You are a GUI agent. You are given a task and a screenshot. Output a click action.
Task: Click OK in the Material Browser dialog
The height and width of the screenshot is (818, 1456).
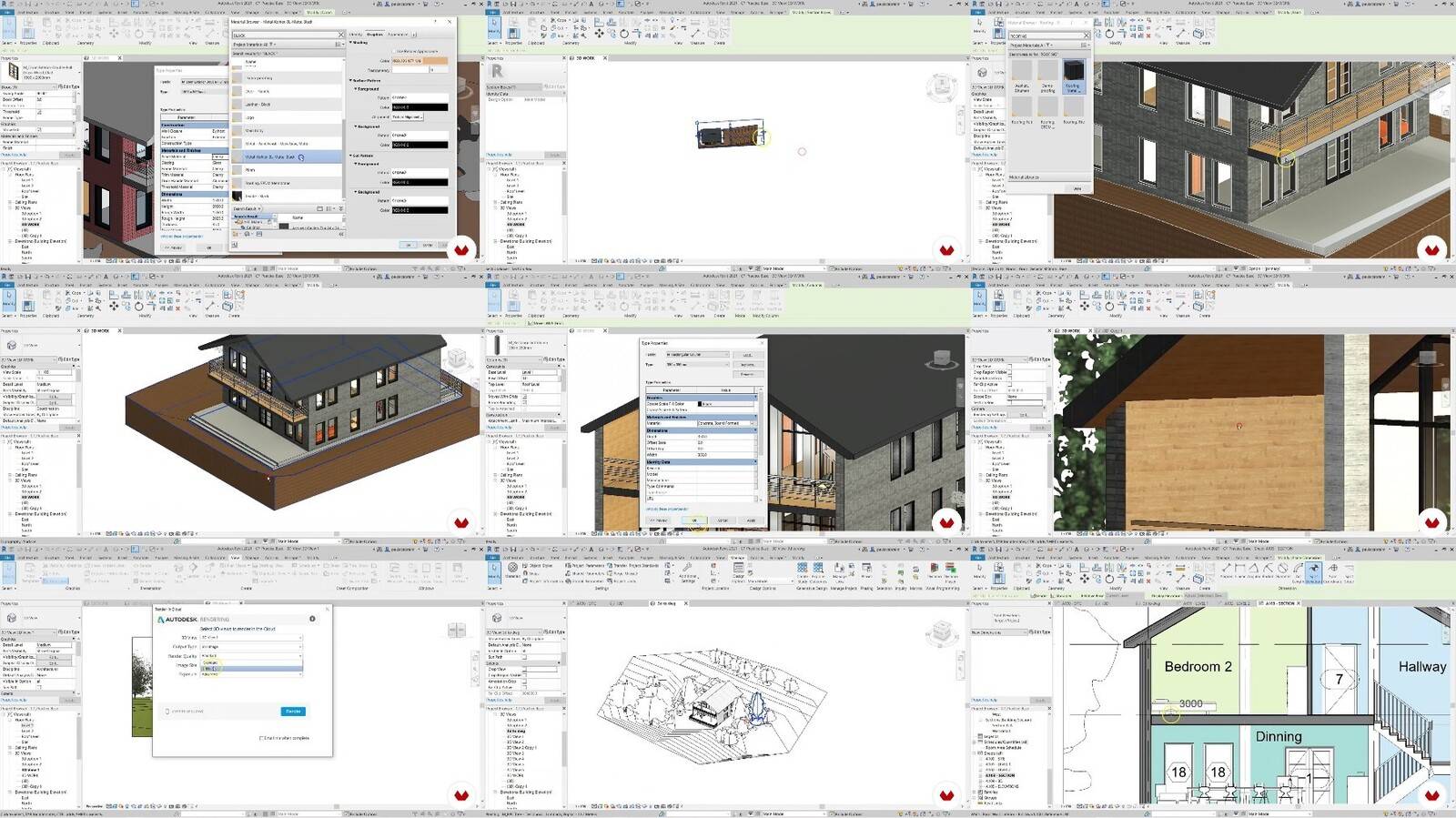tap(408, 245)
